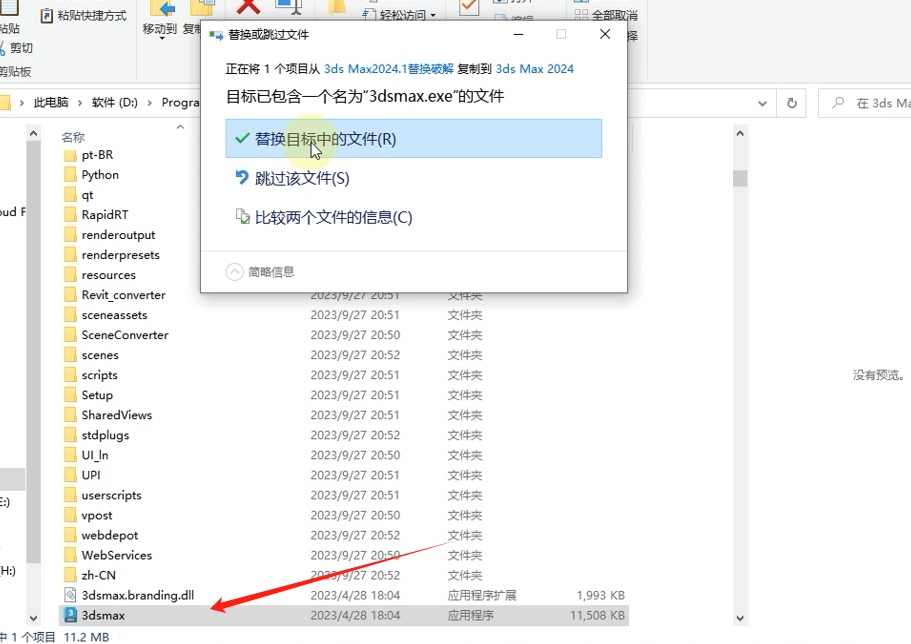This screenshot has width=911, height=644.
Task: Select qt folder
Action: (x=87, y=195)
